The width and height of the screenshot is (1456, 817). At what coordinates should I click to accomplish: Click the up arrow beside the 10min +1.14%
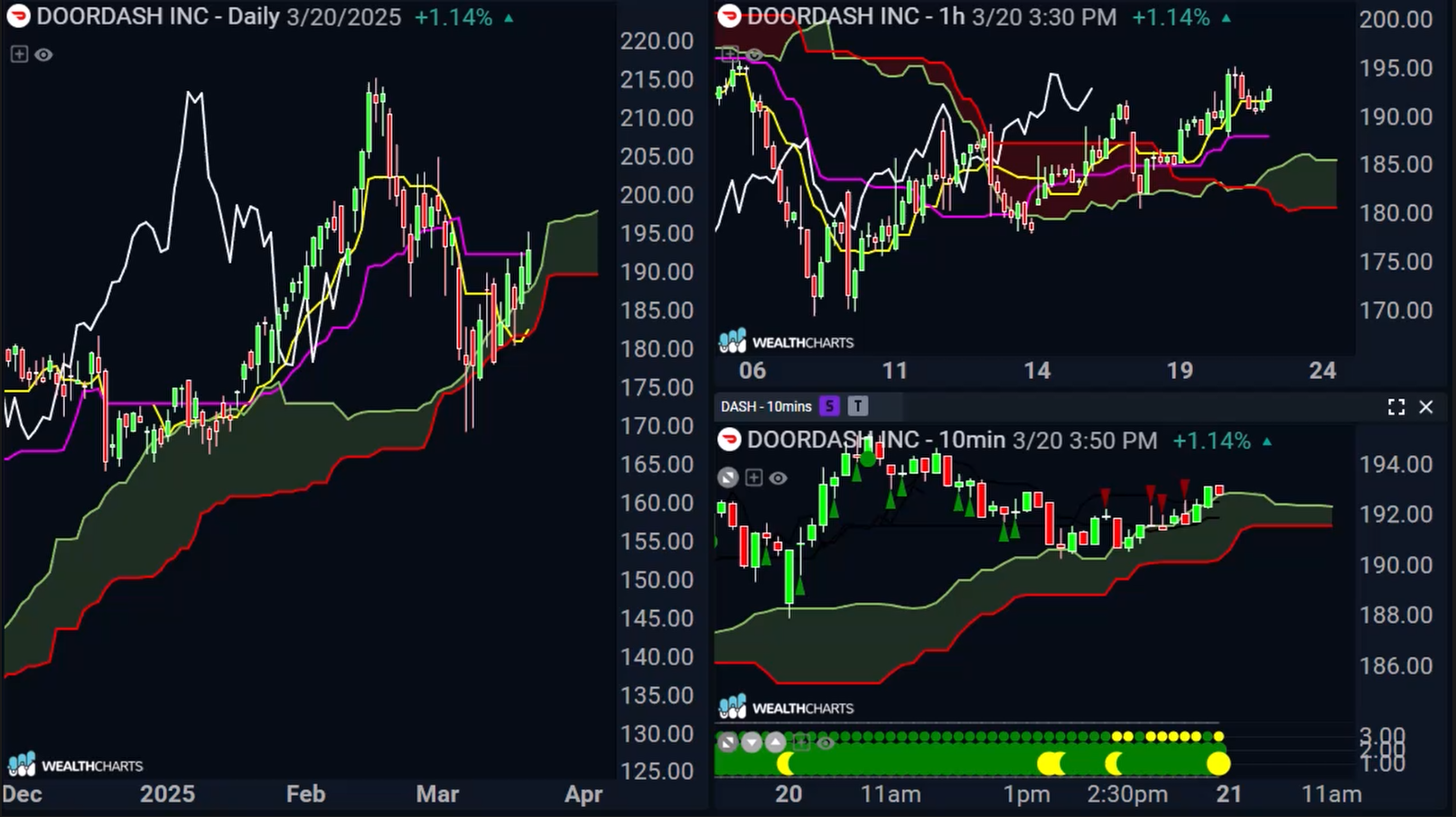click(1267, 441)
